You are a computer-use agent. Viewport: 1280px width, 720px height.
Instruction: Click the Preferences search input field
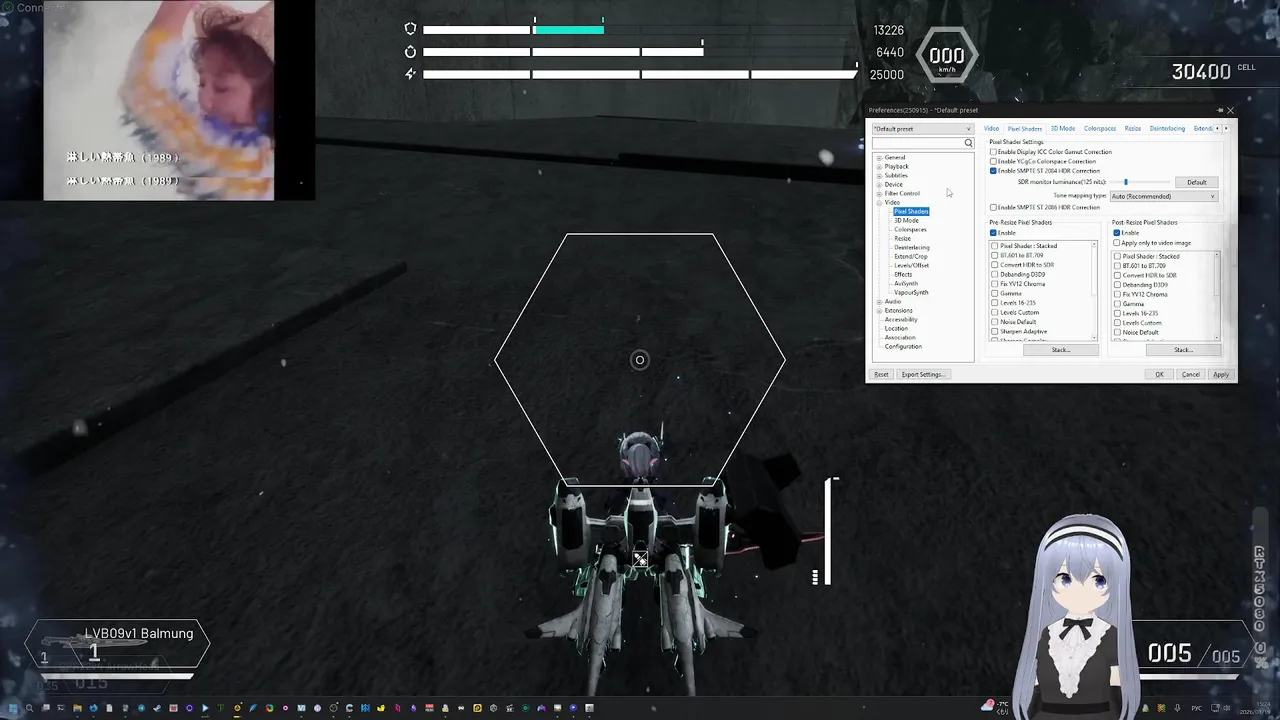(x=917, y=143)
